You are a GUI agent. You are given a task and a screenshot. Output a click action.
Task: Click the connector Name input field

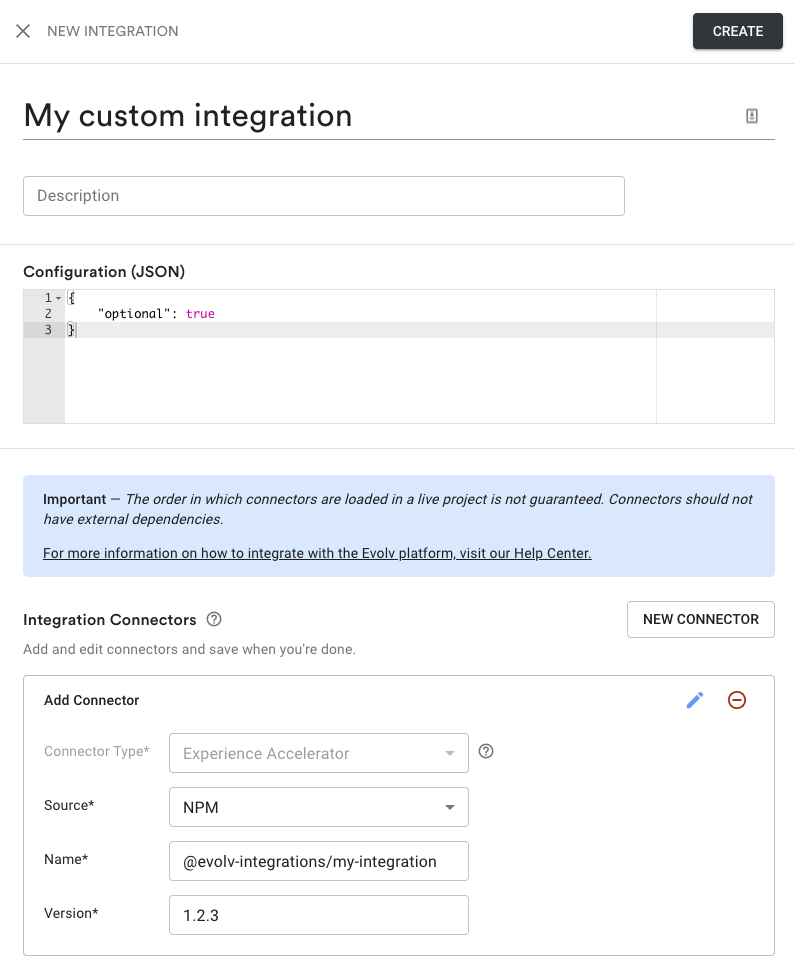coord(319,861)
